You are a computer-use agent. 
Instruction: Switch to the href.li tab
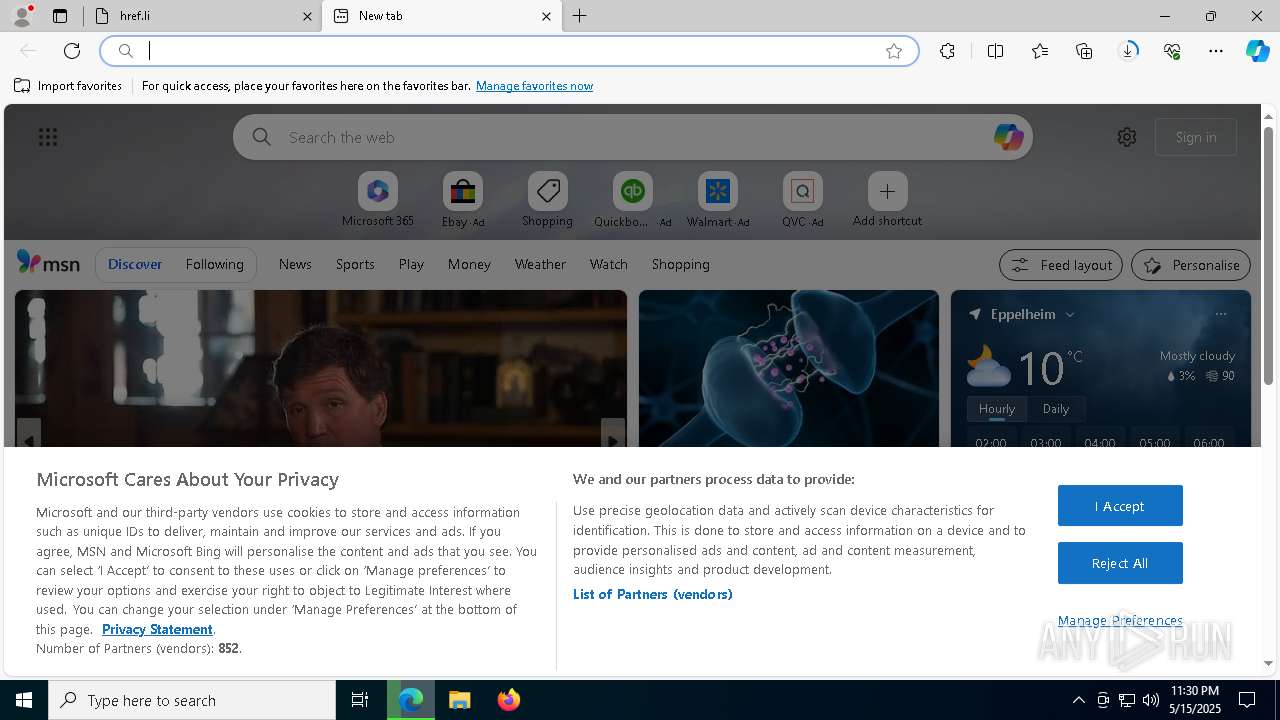click(202, 16)
